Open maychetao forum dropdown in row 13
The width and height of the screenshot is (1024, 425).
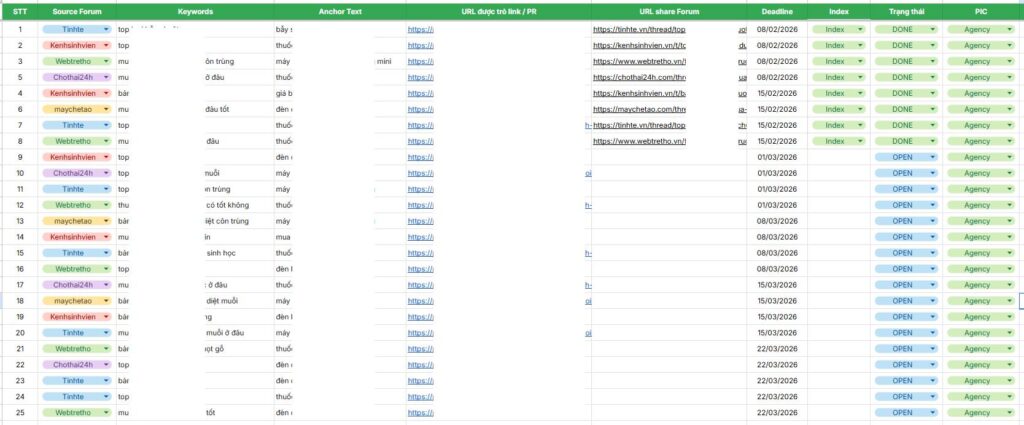[x=77, y=221]
